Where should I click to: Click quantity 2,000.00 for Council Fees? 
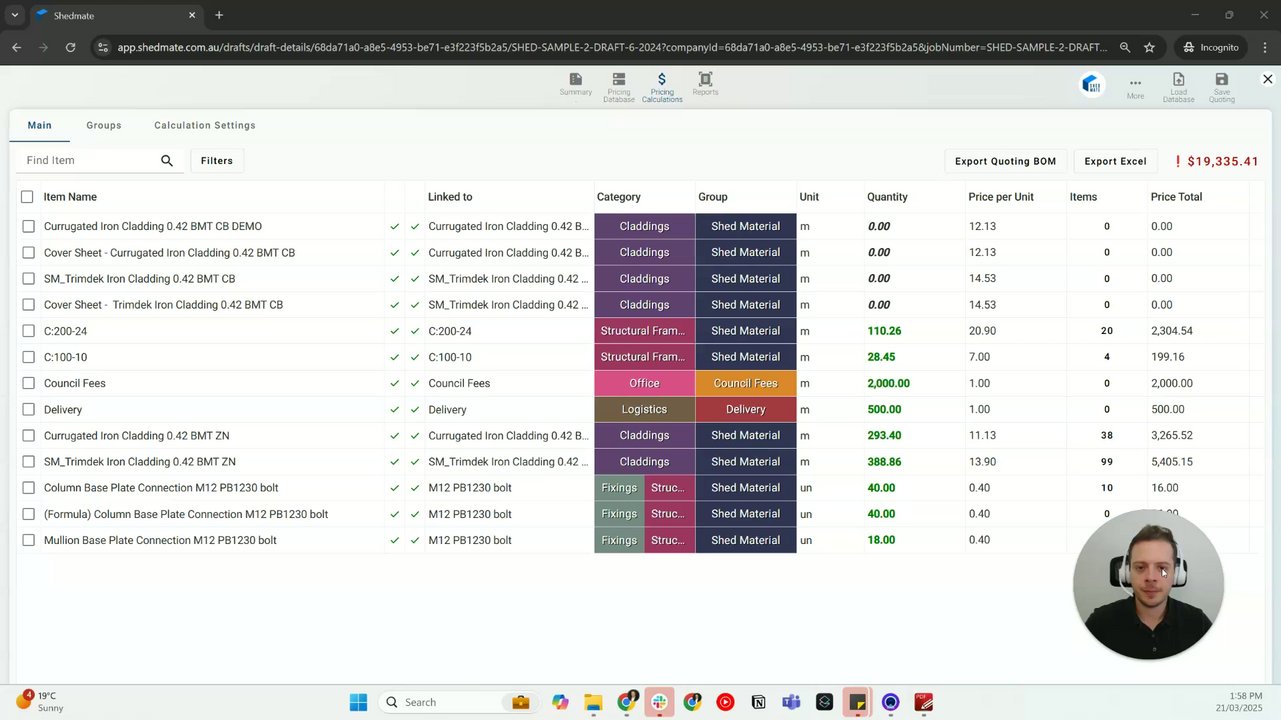(888, 383)
